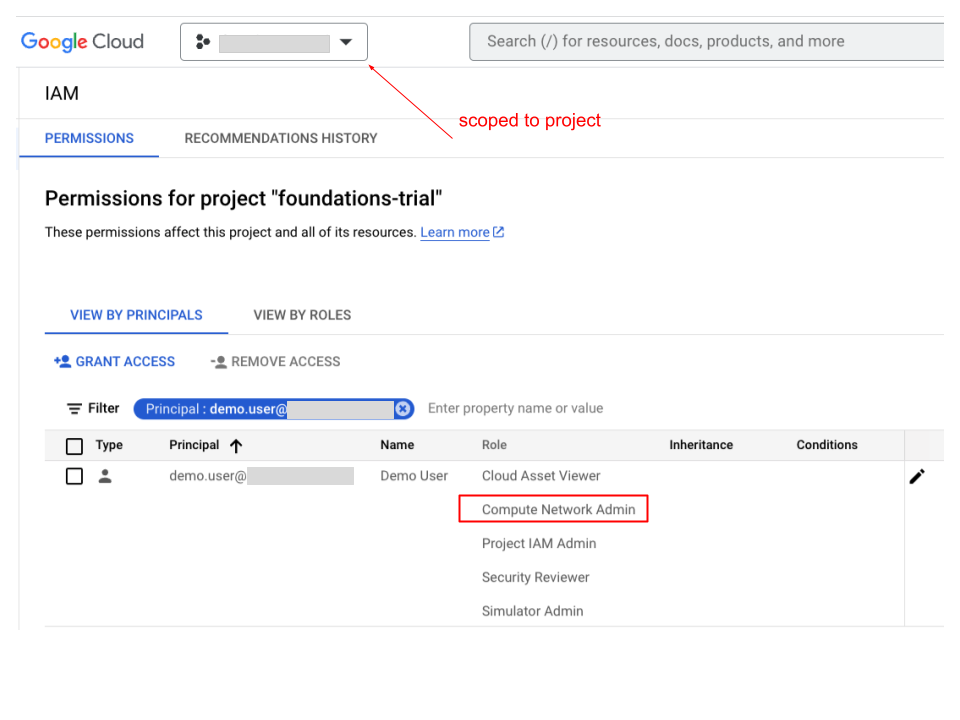Open the Learn more link
Viewport: 960px width, 720px height.
(x=455, y=231)
